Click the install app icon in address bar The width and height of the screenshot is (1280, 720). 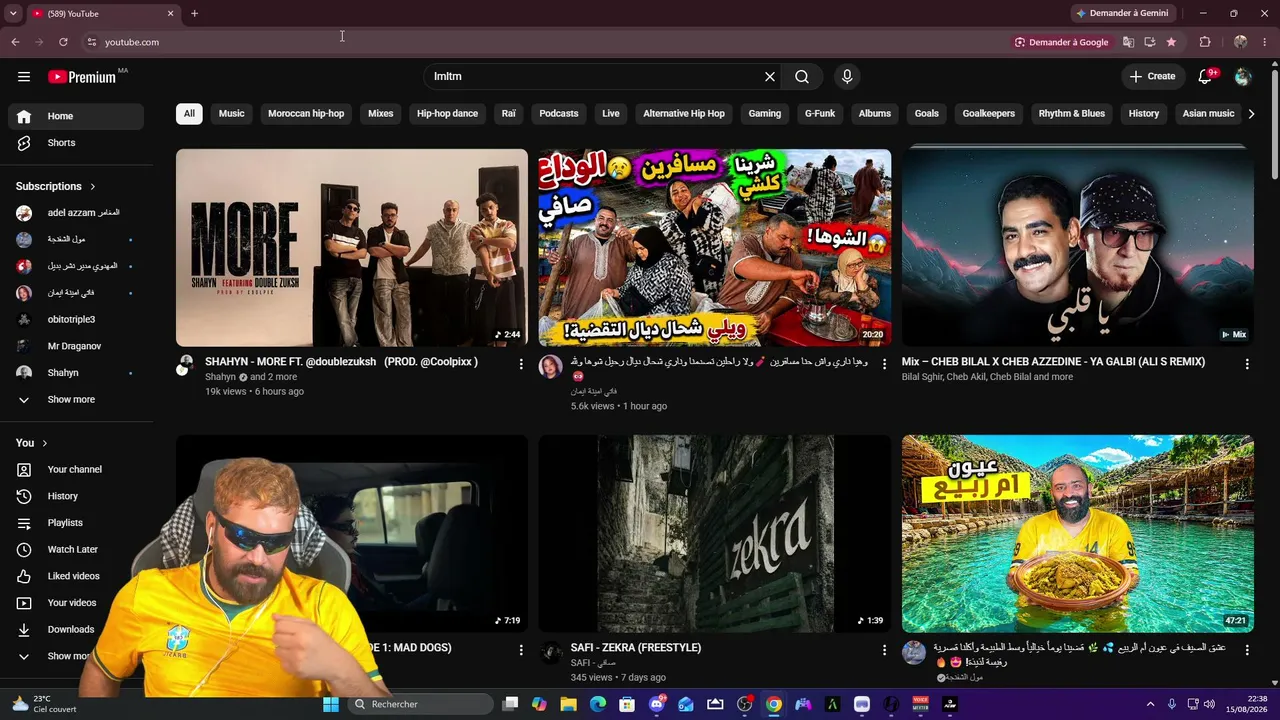click(x=1150, y=42)
